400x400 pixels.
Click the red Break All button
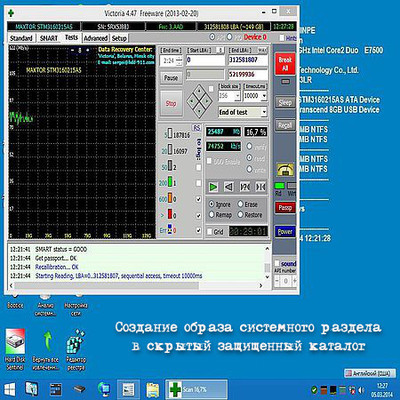285,64
